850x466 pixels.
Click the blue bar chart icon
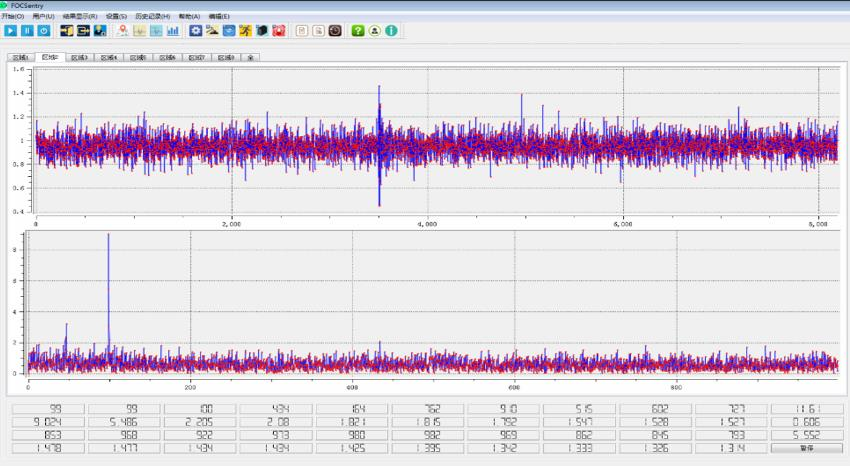click(x=173, y=31)
